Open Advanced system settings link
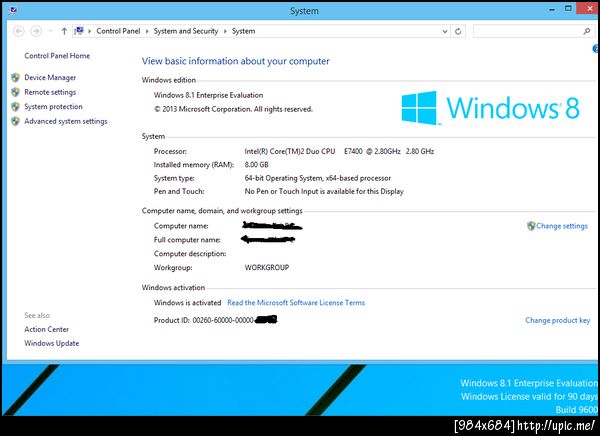The width and height of the screenshot is (600, 436). [66, 121]
